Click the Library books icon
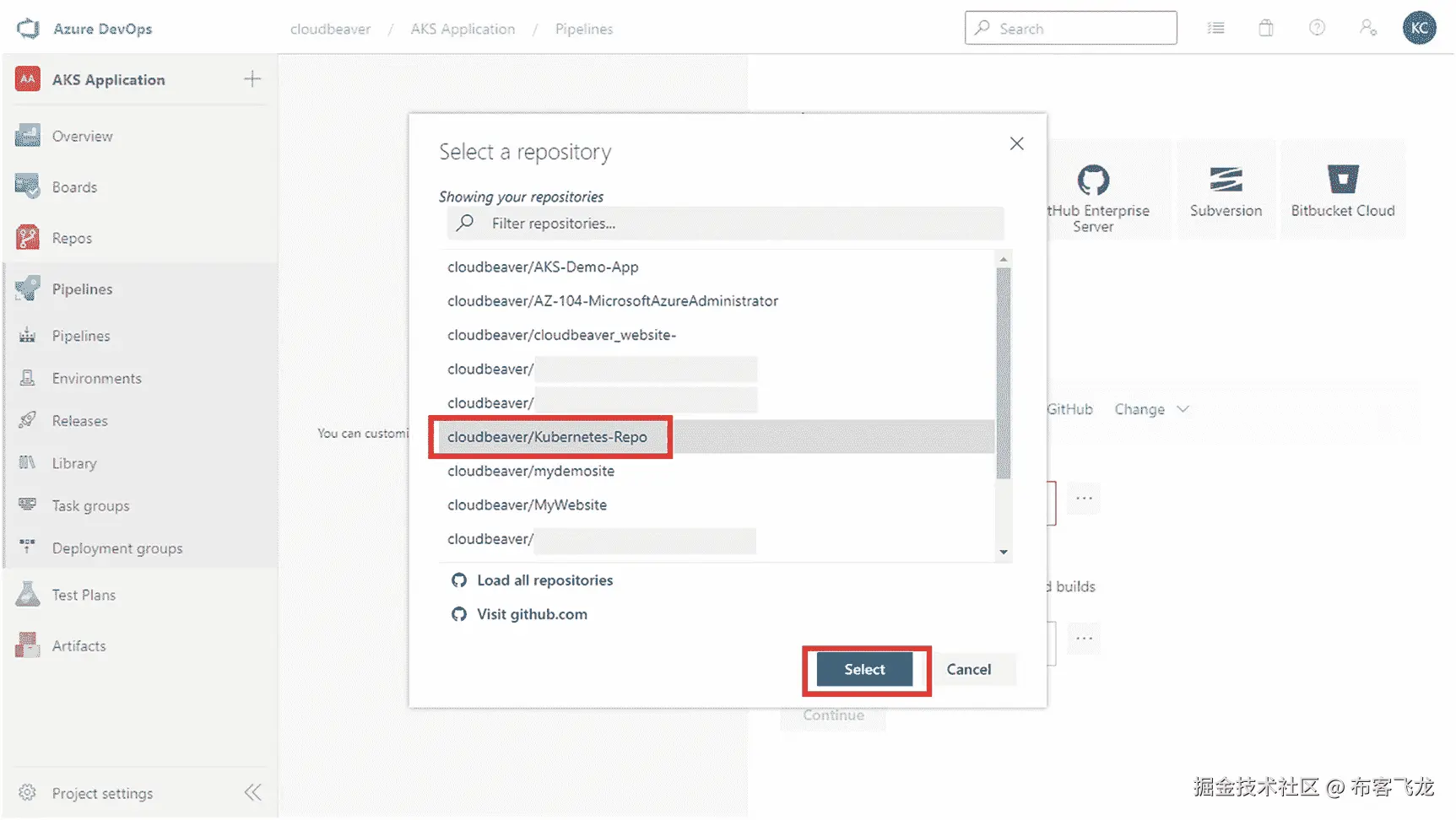The image size is (1456, 820). [28, 462]
